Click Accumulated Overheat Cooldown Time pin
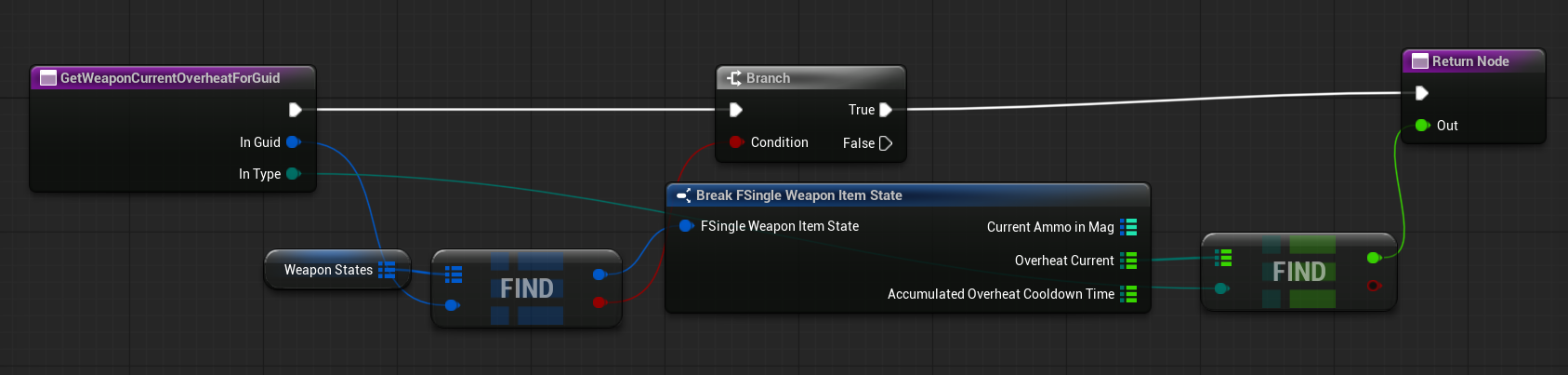The image size is (1568, 375). click(x=1129, y=294)
